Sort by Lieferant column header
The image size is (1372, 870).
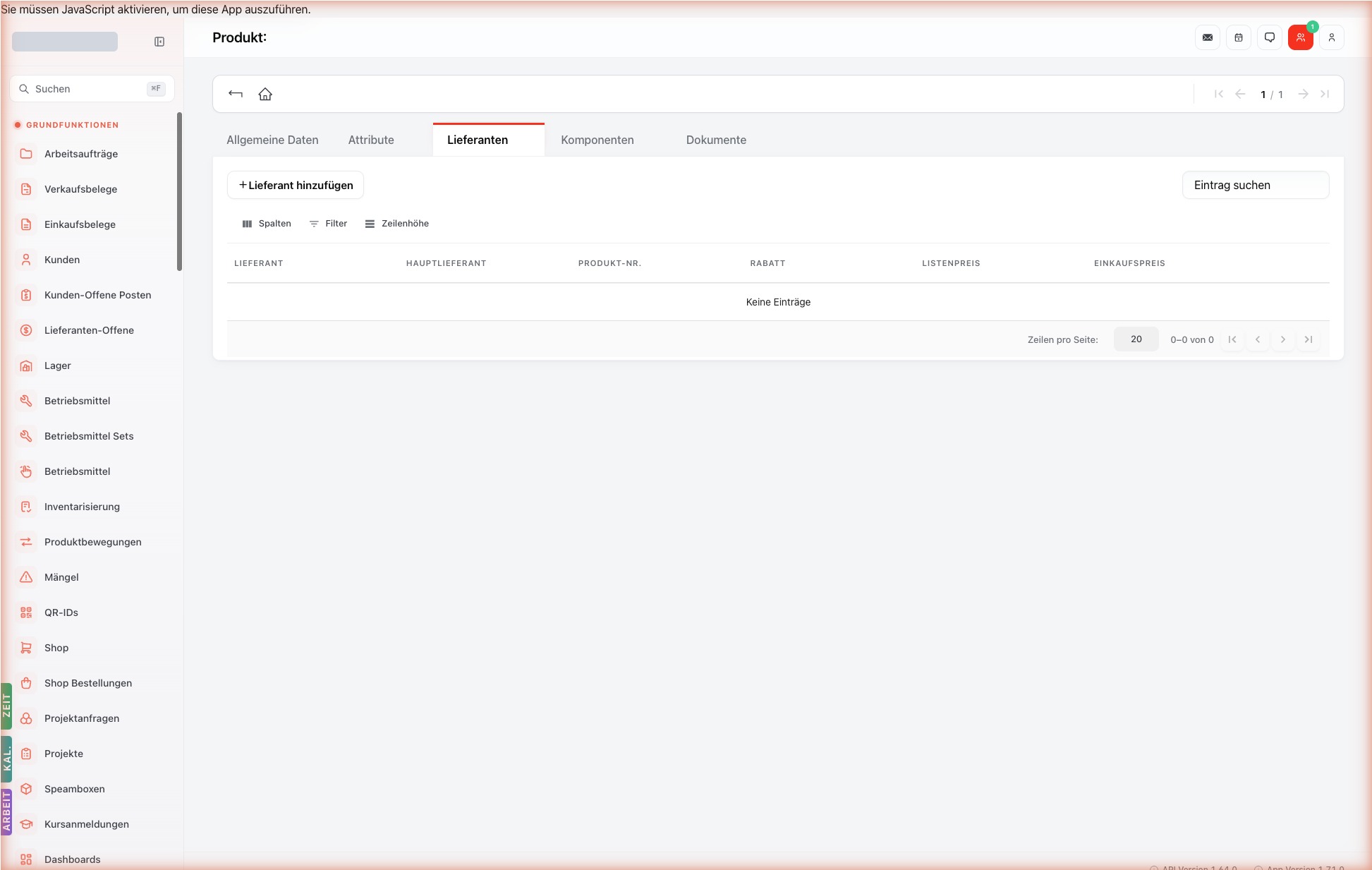tap(258, 263)
